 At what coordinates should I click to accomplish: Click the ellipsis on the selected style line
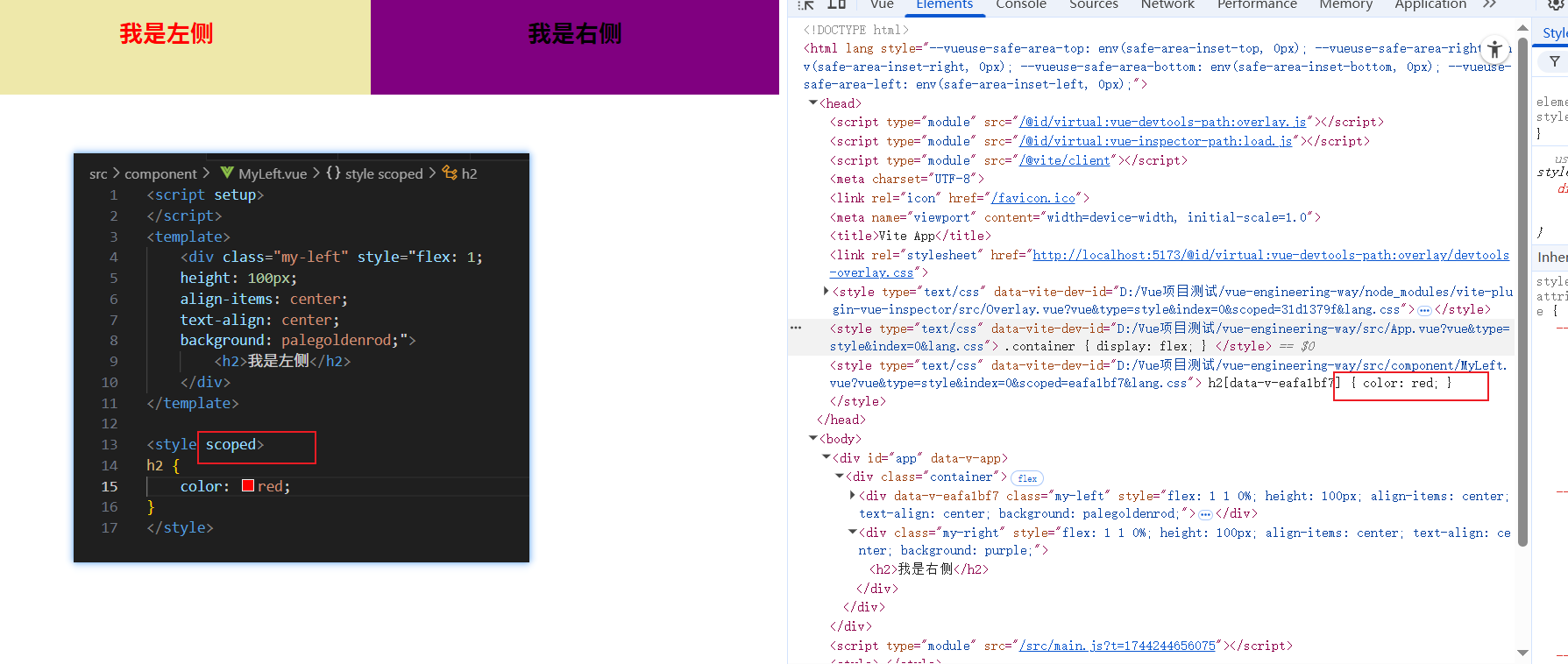coord(796,328)
